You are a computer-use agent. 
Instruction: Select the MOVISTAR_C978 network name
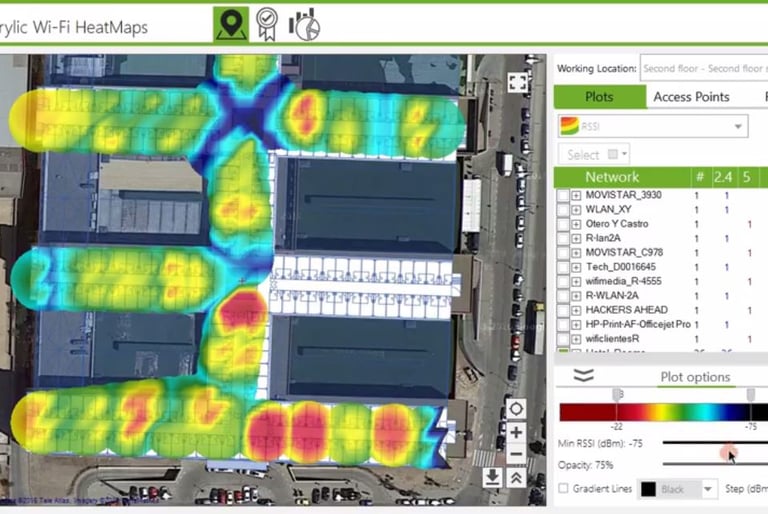pyautogui.click(x=624, y=252)
